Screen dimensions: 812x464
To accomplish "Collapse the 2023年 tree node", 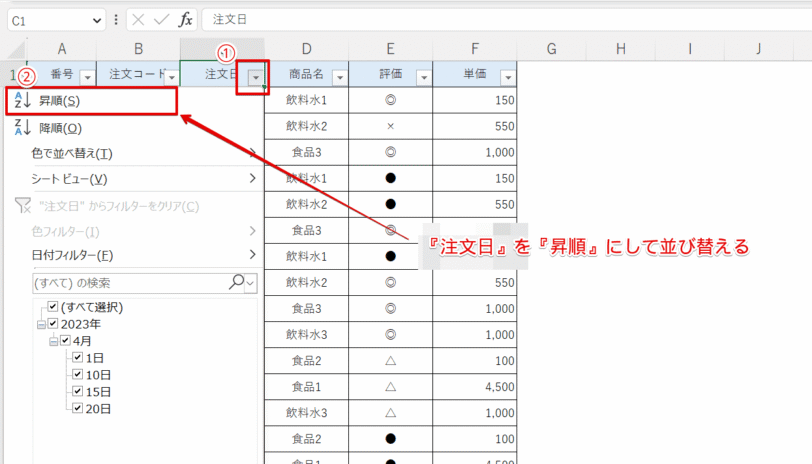I will tap(41, 325).
